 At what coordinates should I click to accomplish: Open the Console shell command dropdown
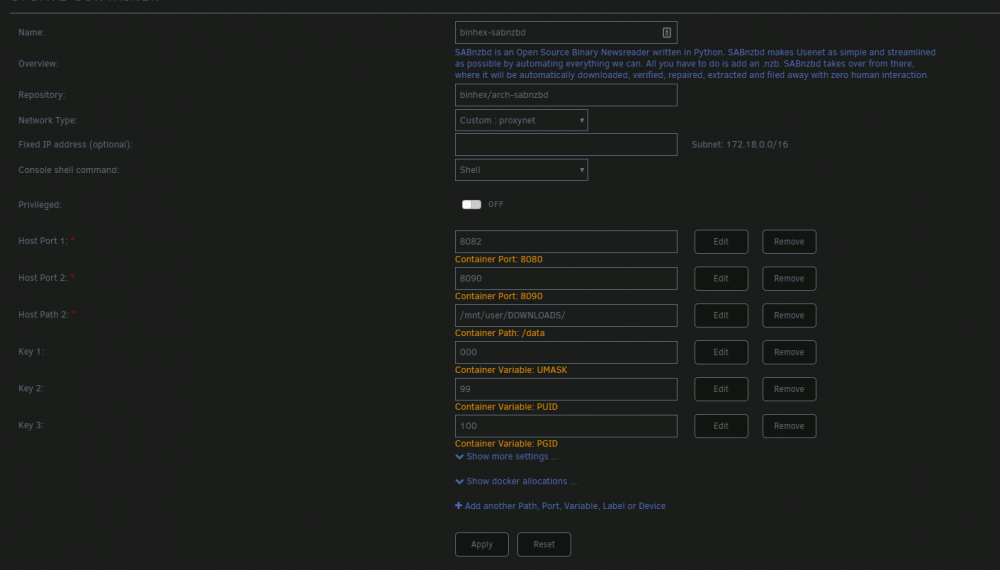(521, 170)
